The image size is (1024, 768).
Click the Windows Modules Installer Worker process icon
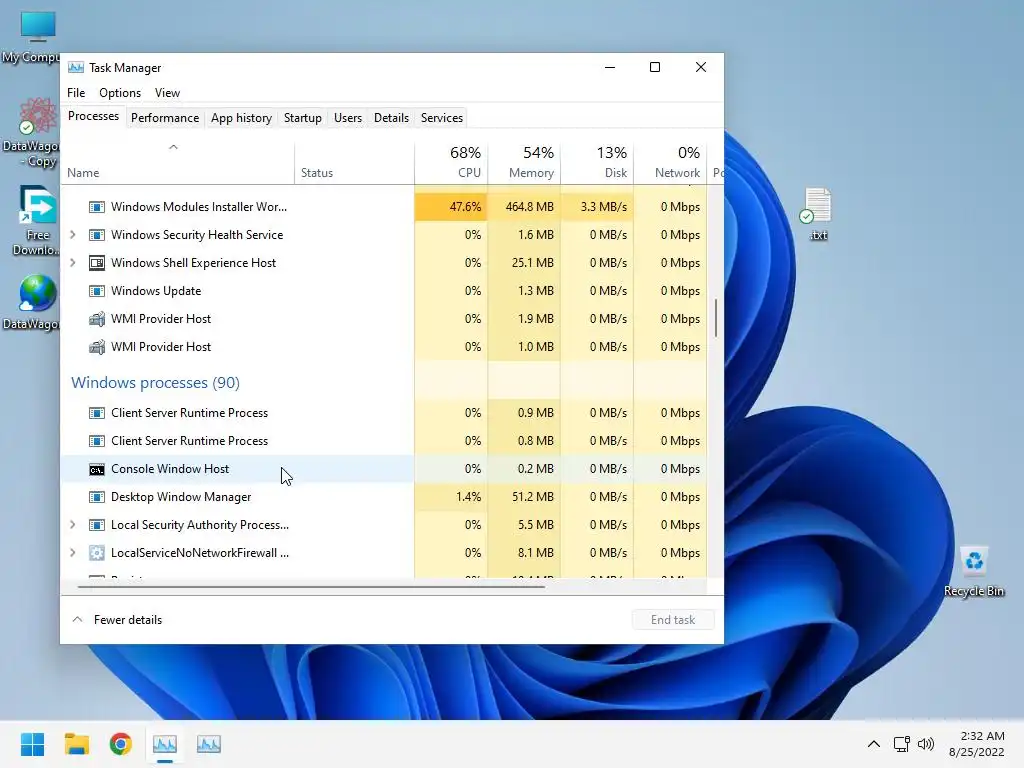click(97, 207)
